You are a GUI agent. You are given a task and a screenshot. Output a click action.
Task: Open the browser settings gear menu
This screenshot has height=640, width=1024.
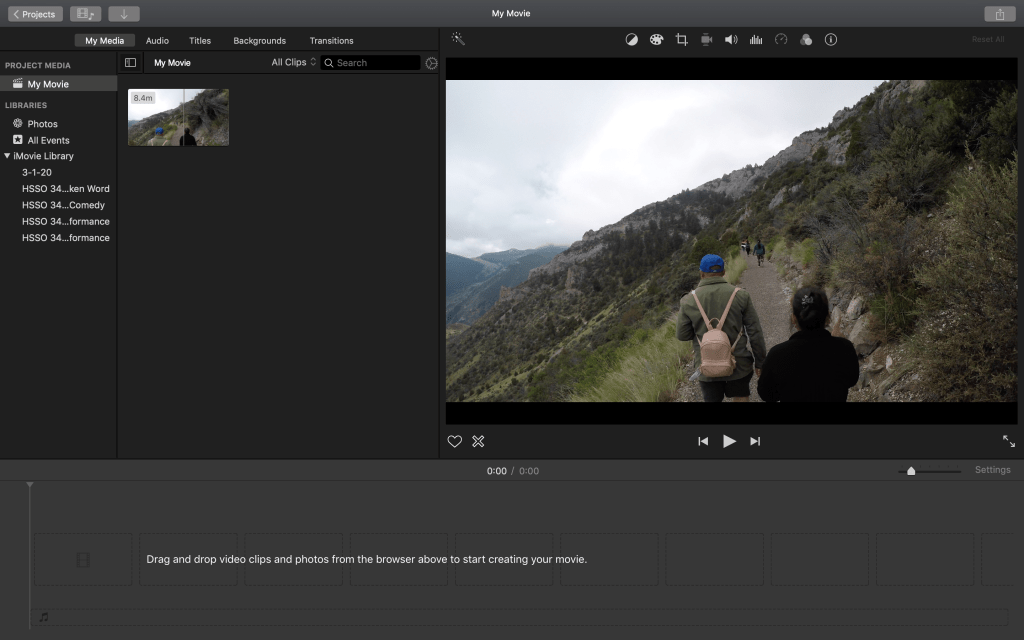[x=431, y=63]
